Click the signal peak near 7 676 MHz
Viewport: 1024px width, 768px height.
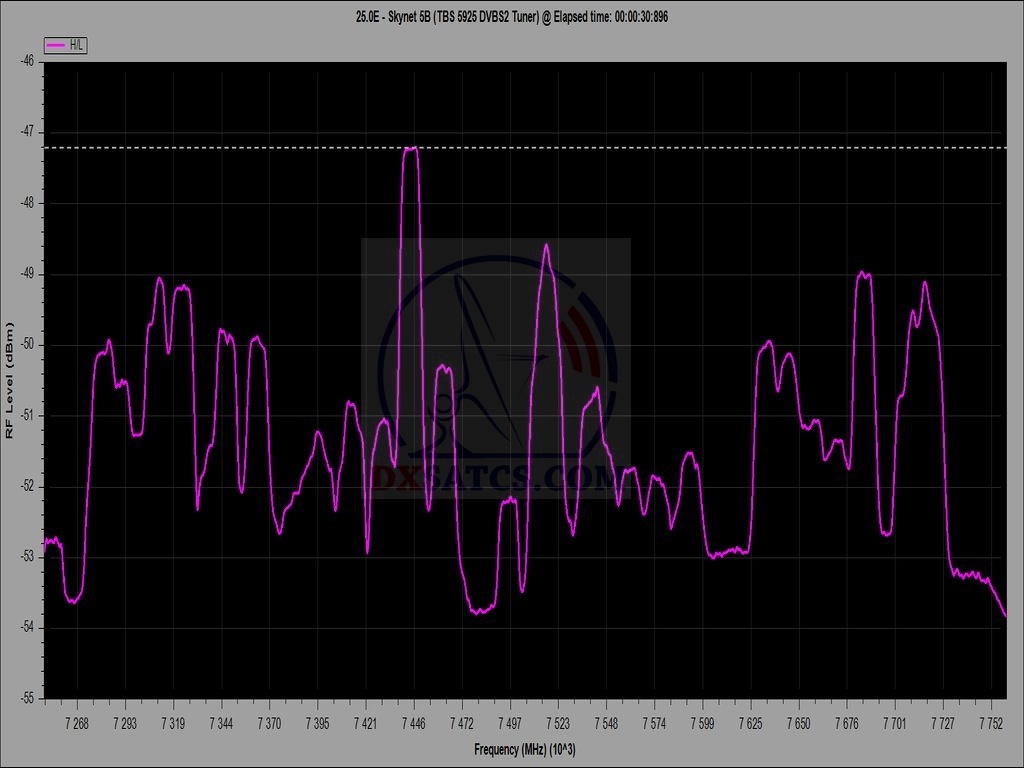coord(864,273)
